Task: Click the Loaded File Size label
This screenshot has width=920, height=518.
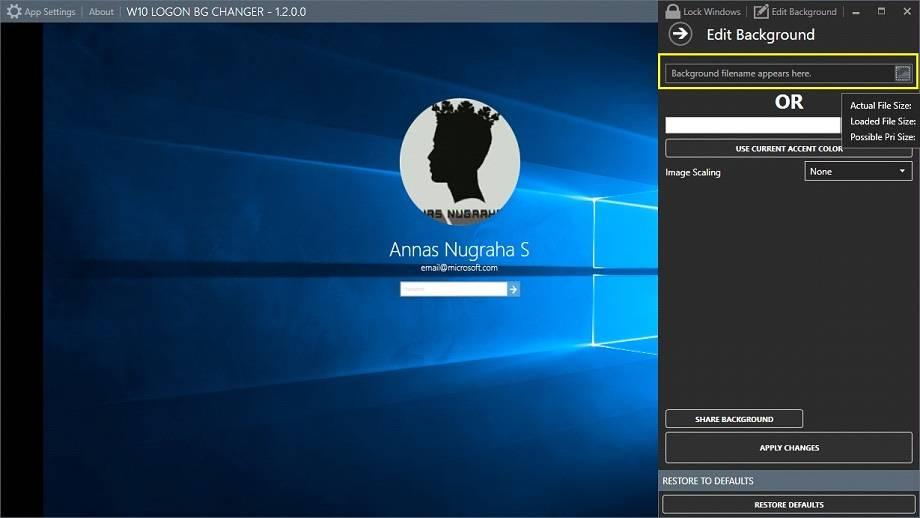Action: pyautogui.click(x=883, y=121)
